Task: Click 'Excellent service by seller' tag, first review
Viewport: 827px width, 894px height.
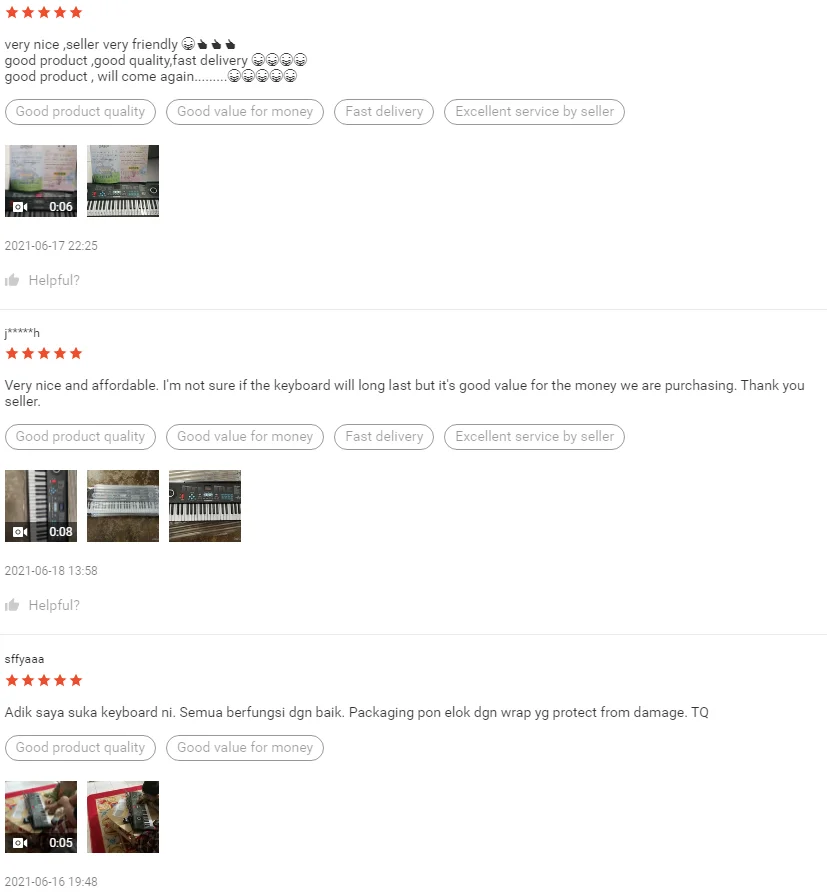Action: tap(534, 112)
